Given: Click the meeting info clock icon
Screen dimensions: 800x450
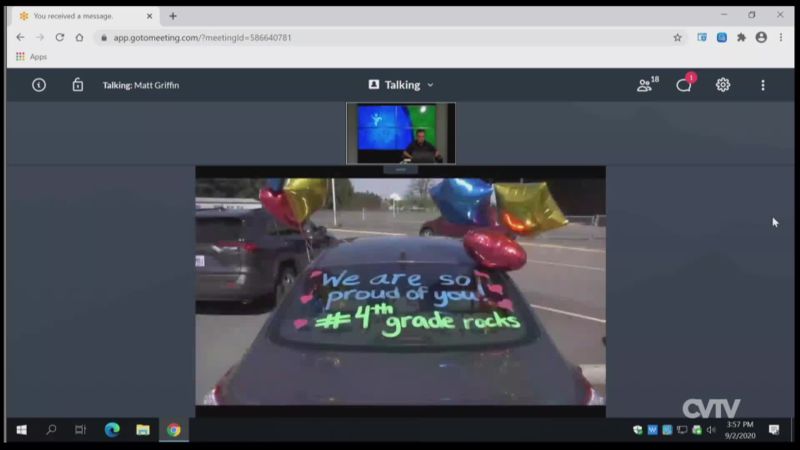Looking at the screenshot, I should pyautogui.click(x=39, y=85).
